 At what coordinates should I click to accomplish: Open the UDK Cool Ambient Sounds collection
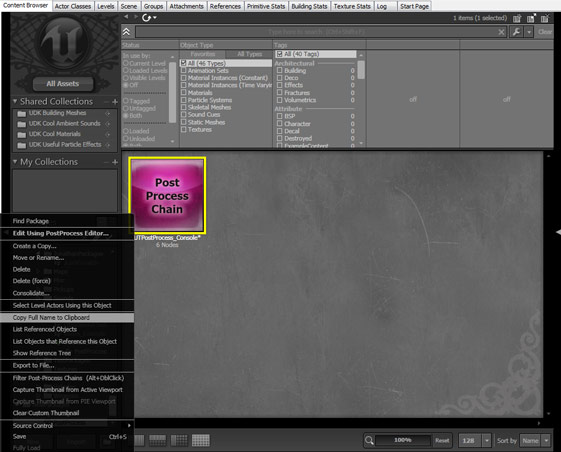(x=64, y=123)
